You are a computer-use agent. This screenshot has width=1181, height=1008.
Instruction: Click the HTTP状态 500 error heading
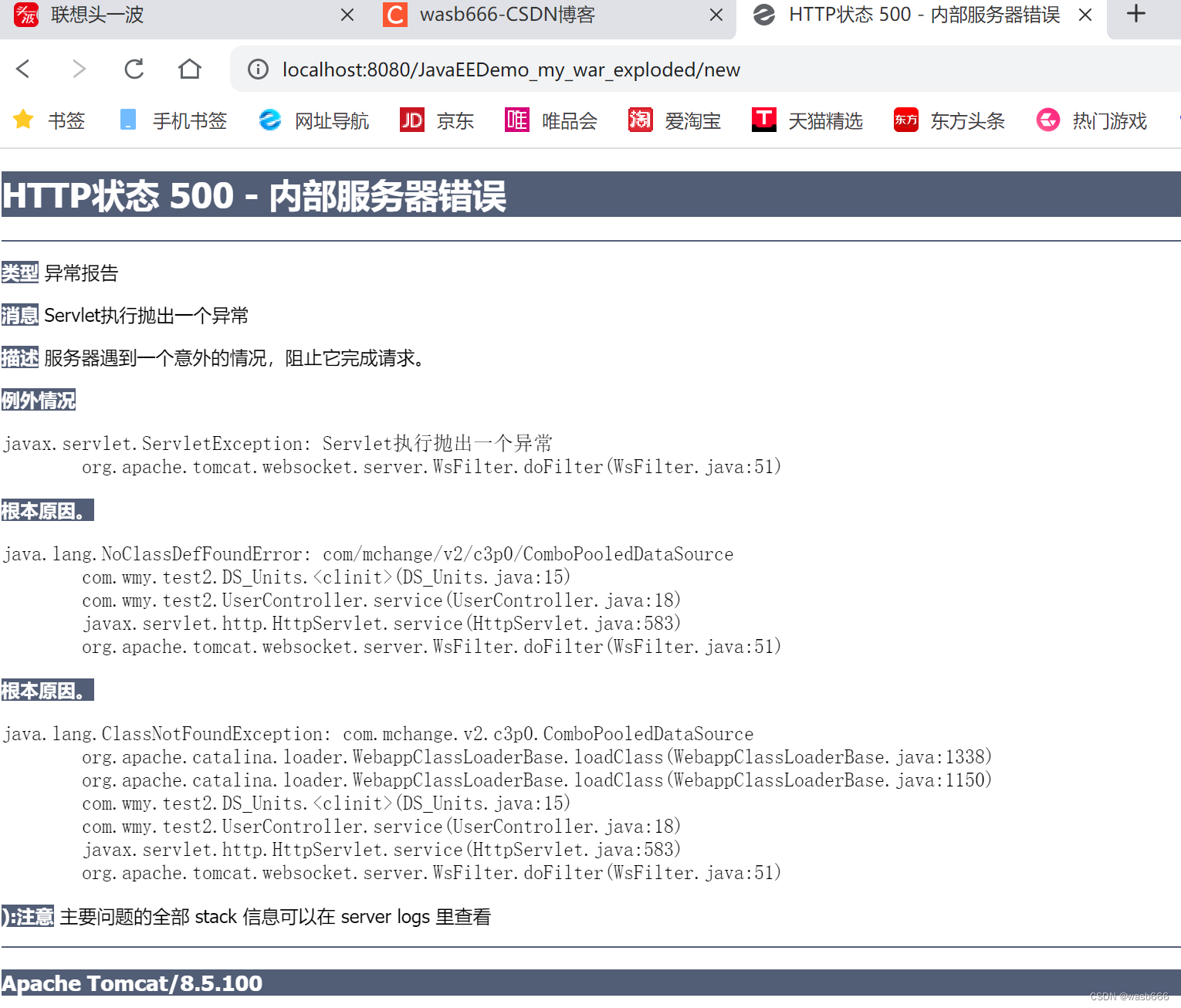(x=254, y=195)
